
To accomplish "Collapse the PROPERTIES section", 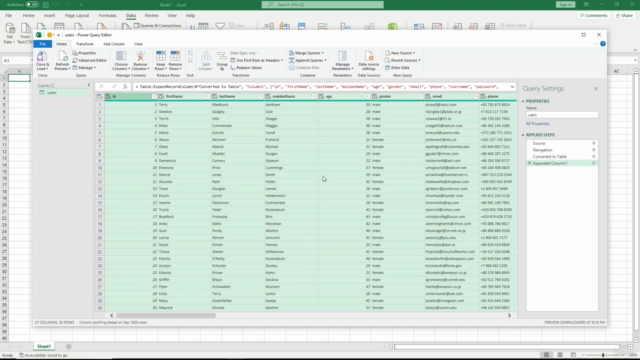I will [523, 101].
